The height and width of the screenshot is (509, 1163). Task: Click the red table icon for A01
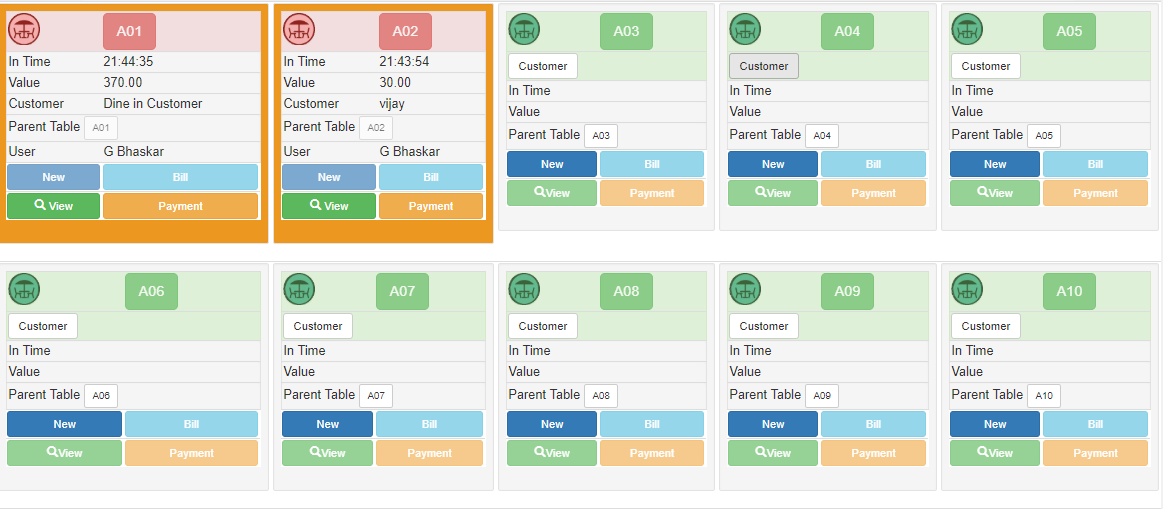[24, 30]
